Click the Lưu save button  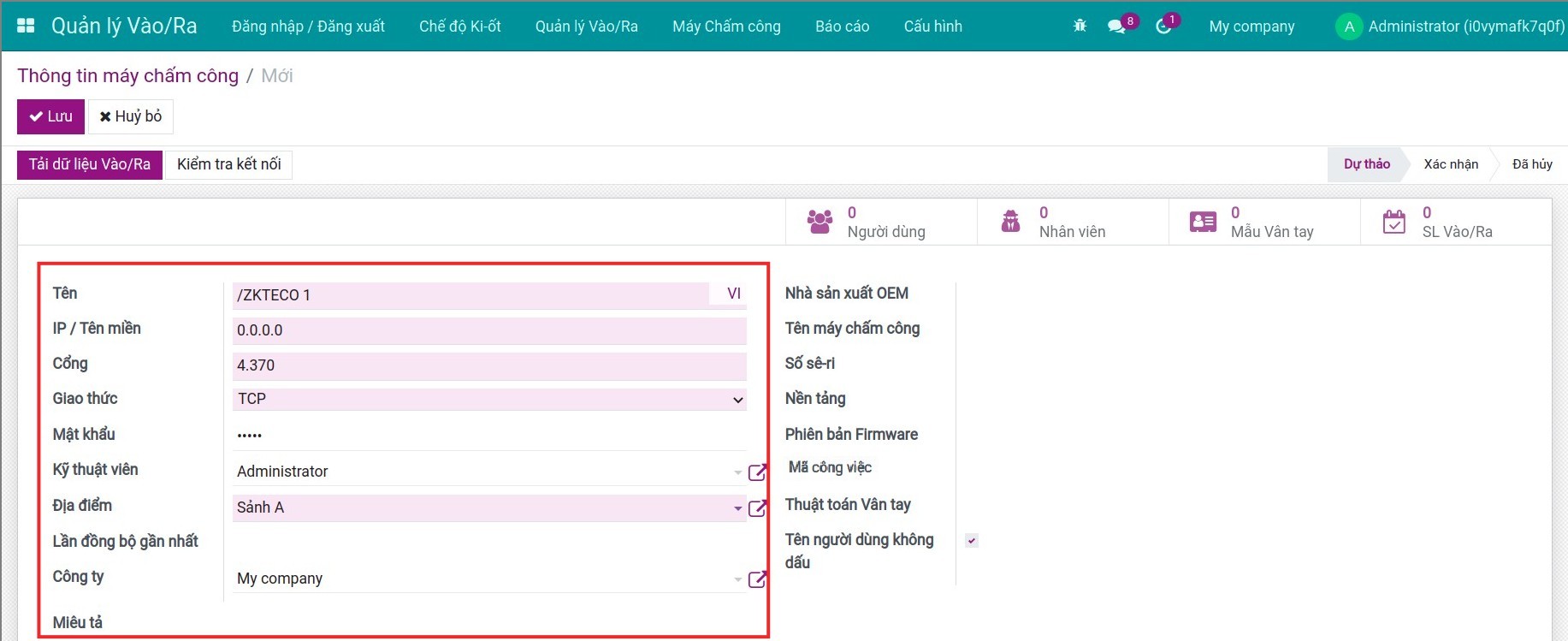pyautogui.click(x=50, y=116)
